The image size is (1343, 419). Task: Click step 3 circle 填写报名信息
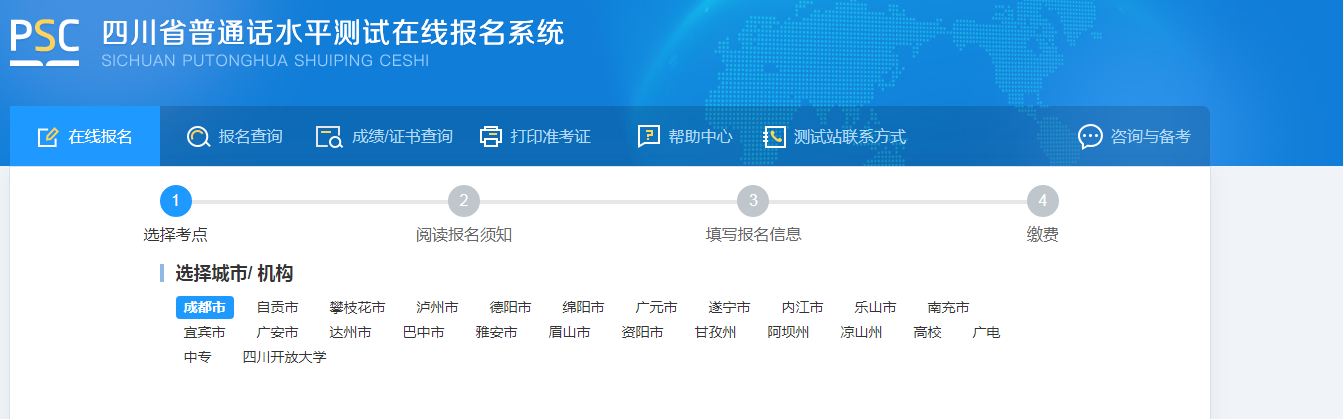[753, 201]
